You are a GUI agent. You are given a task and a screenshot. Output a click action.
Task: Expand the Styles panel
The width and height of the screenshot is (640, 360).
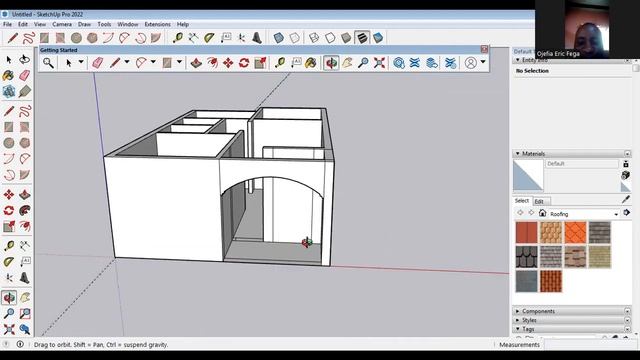(518, 320)
